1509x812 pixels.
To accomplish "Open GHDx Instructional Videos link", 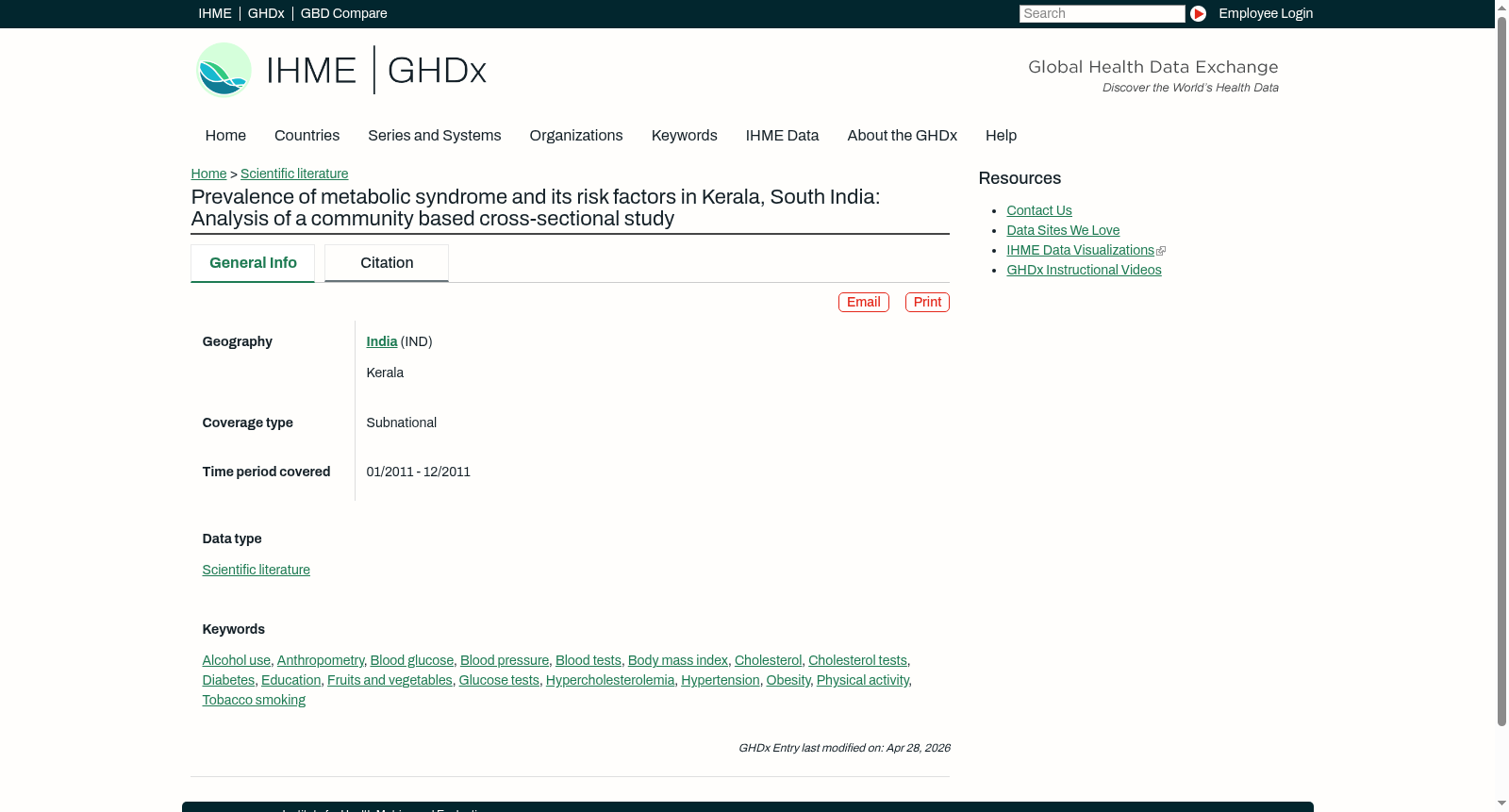I will coord(1084,270).
